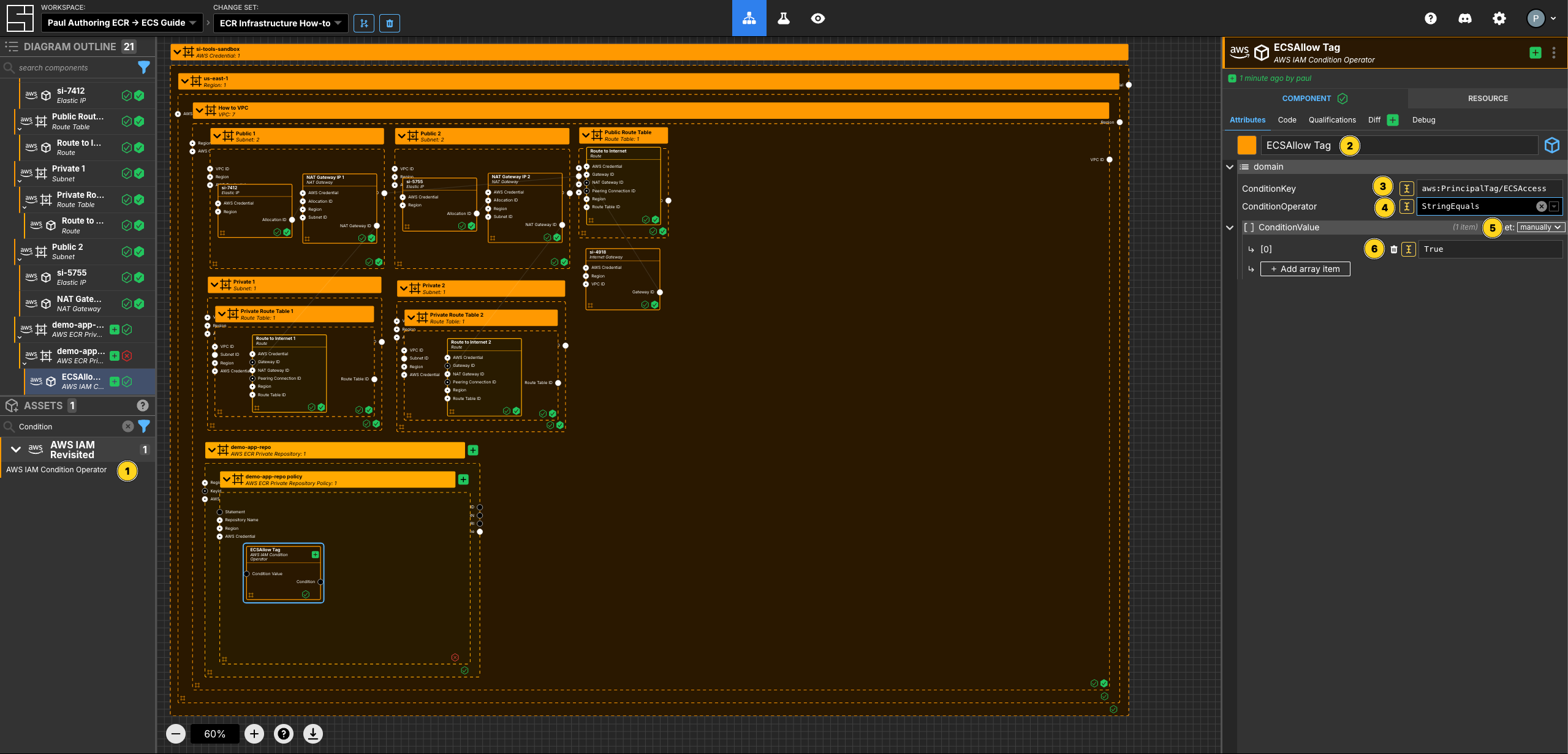Click ConditionOperator value source icon
The image size is (1568, 754).
[1407, 206]
